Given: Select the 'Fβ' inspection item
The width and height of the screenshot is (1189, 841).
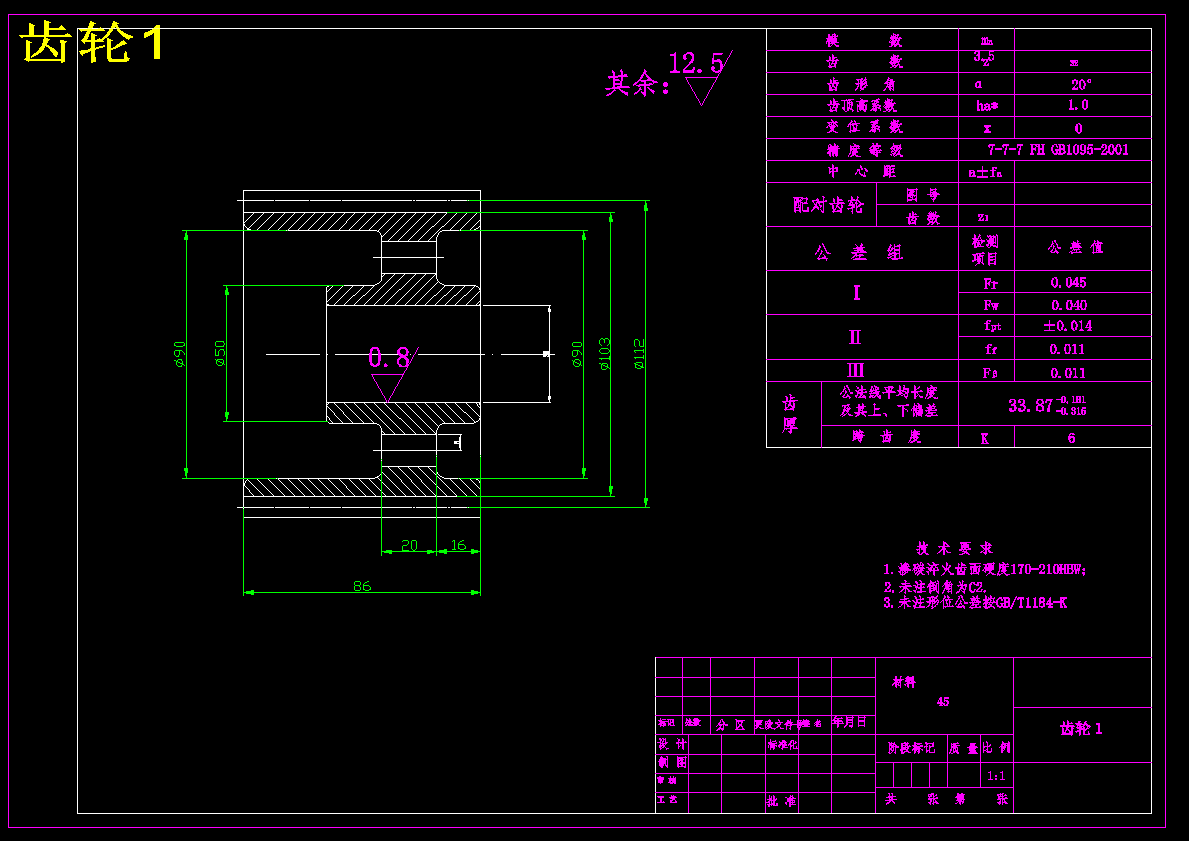Looking at the screenshot, I should click(x=990, y=373).
